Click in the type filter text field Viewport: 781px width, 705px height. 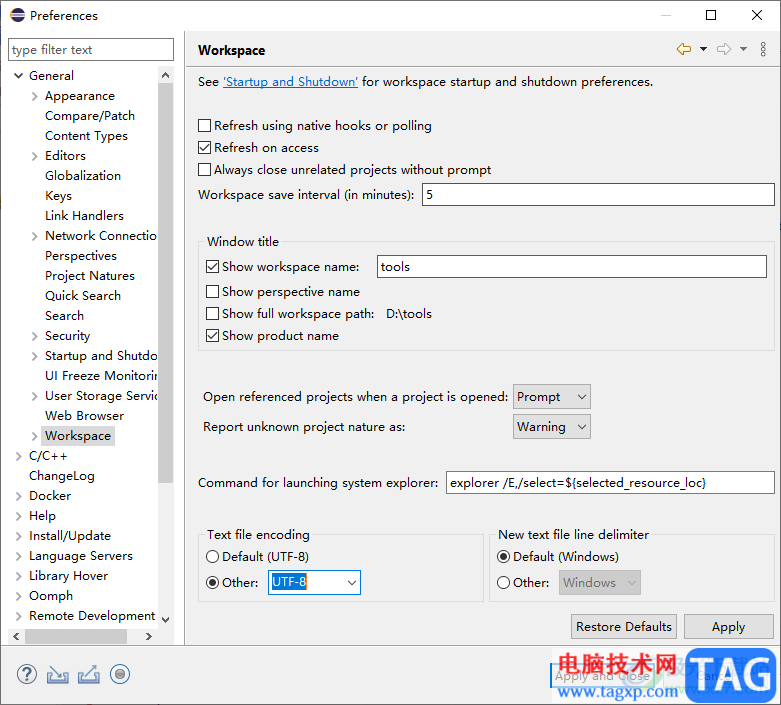point(91,50)
